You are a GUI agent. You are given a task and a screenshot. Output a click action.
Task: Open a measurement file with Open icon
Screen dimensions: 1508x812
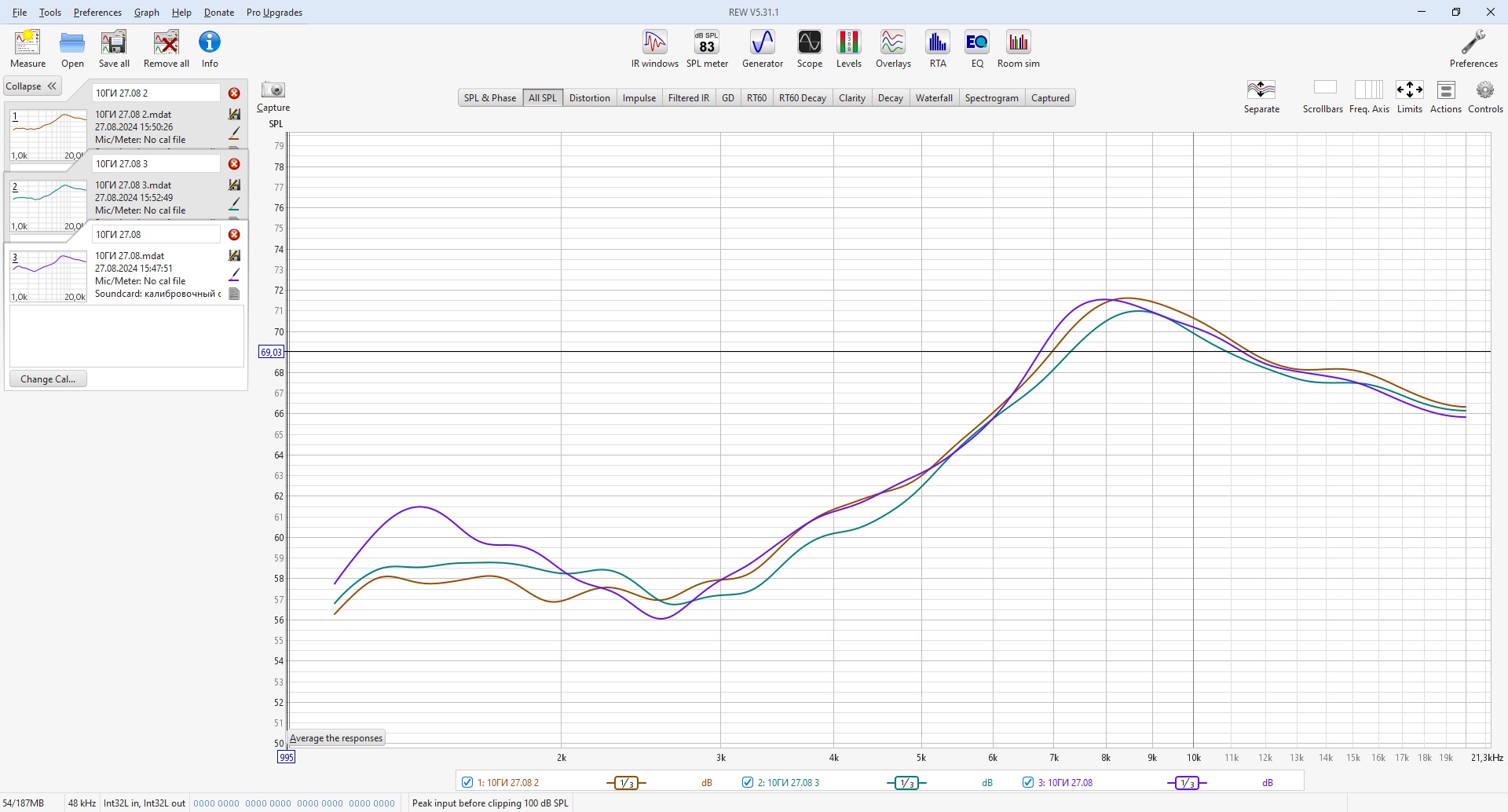click(72, 49)
